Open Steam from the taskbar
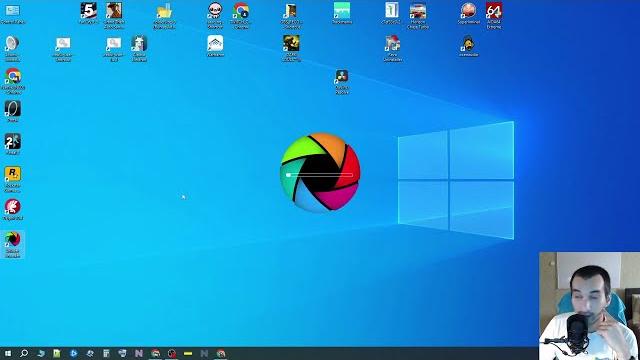This screenshot has height=360, width=640. click(90, 353)
